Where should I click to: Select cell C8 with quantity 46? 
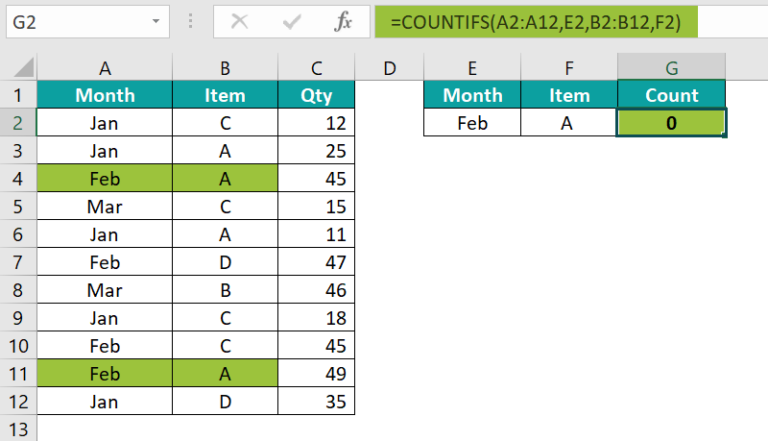click(316, 290)
